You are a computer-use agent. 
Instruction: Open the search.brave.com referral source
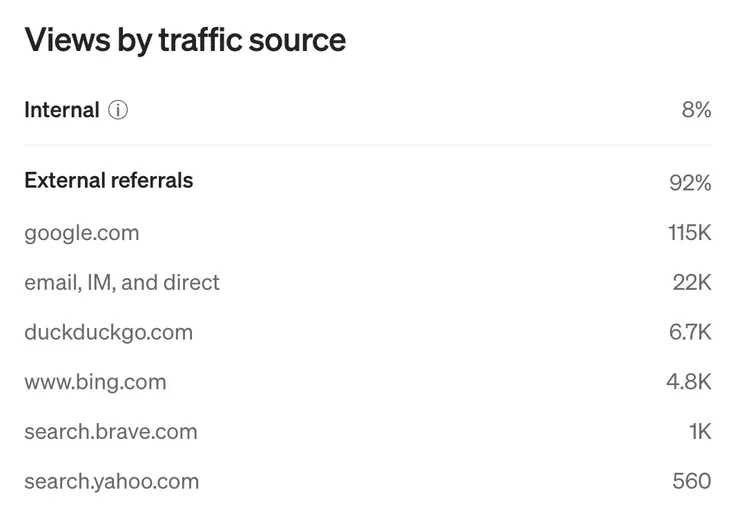coord(111,432)
